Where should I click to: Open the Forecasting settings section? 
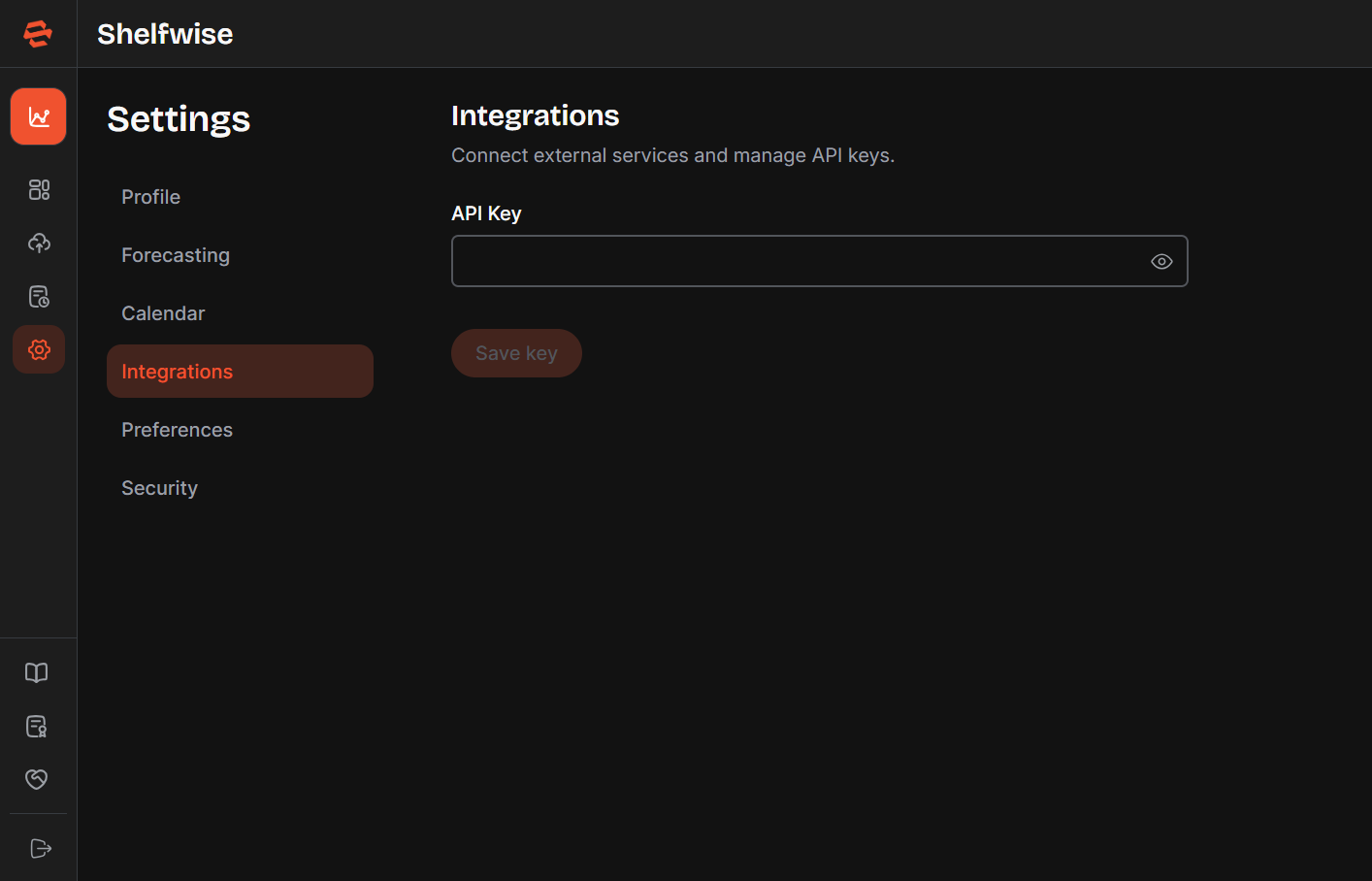click(x=240, y=255)
